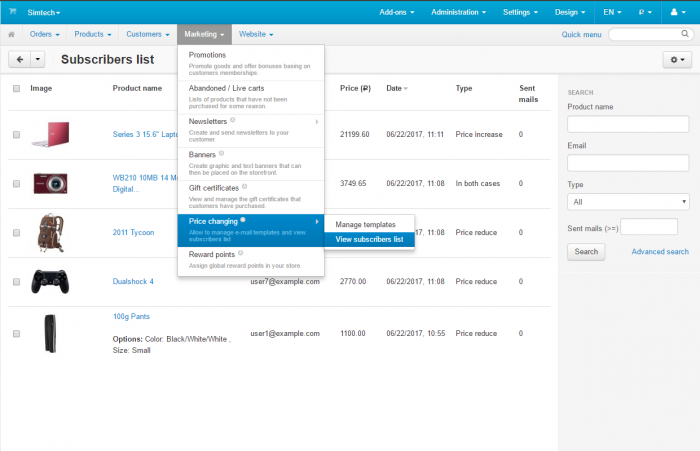Choose Manage templates submenu item
The width and height of the screenshot is (700, 451).
(370, 225)
